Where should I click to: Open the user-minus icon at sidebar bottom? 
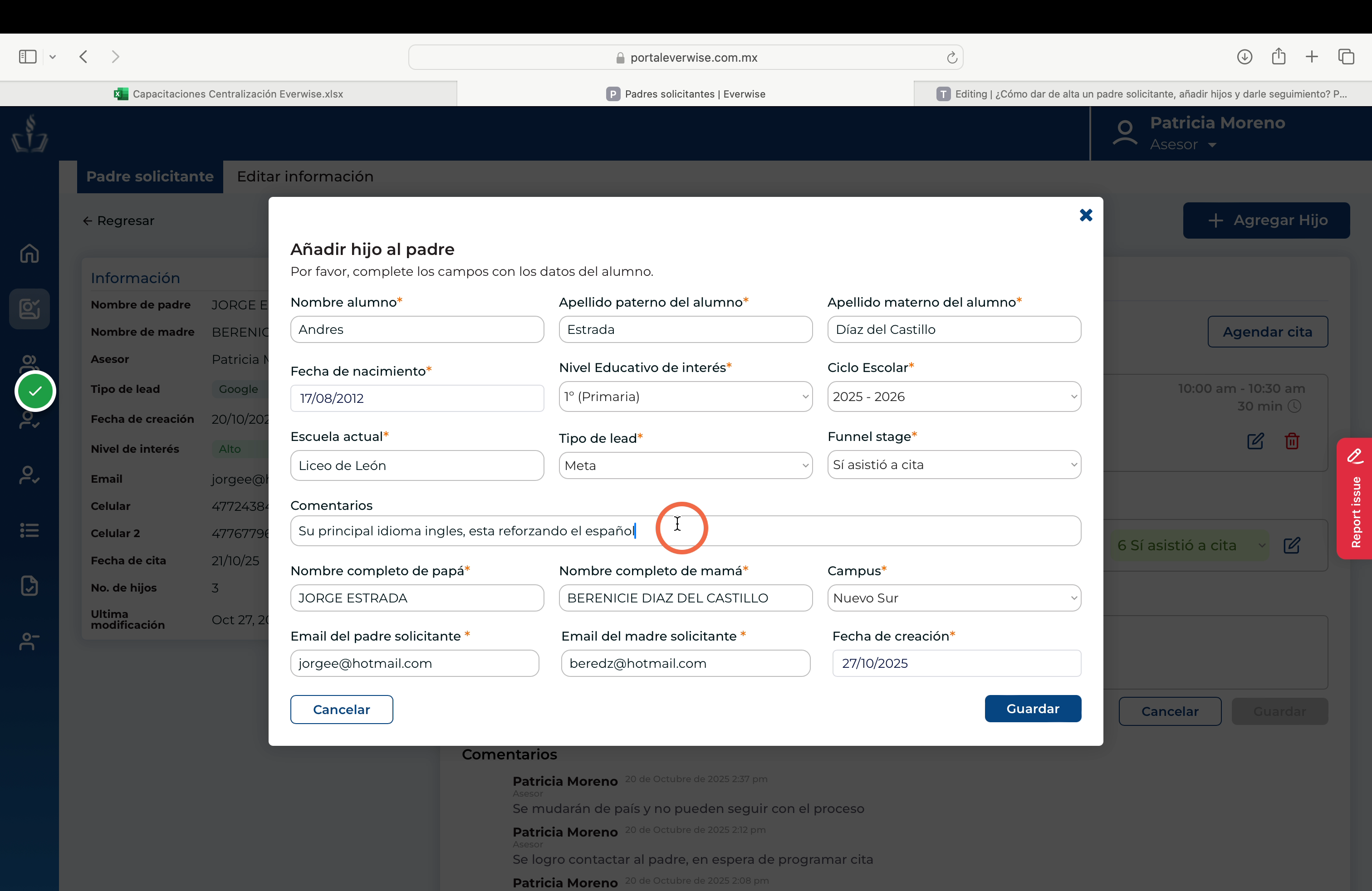29,641
